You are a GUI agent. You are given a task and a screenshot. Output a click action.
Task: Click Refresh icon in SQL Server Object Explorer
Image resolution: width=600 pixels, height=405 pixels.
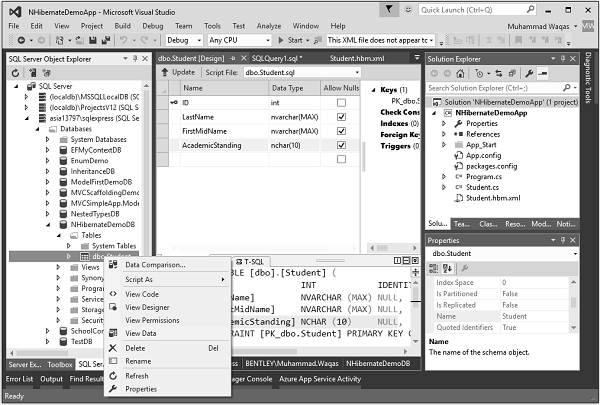click(15, 73)
